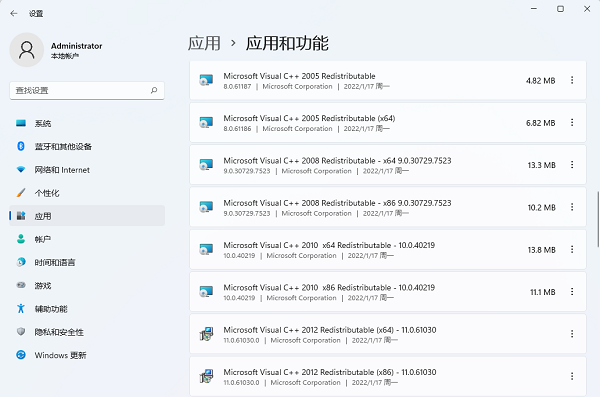600x397 pixels.
Task: Click the 13.8 MB size value
Action: pyautogui.click(x=541, y=250)
